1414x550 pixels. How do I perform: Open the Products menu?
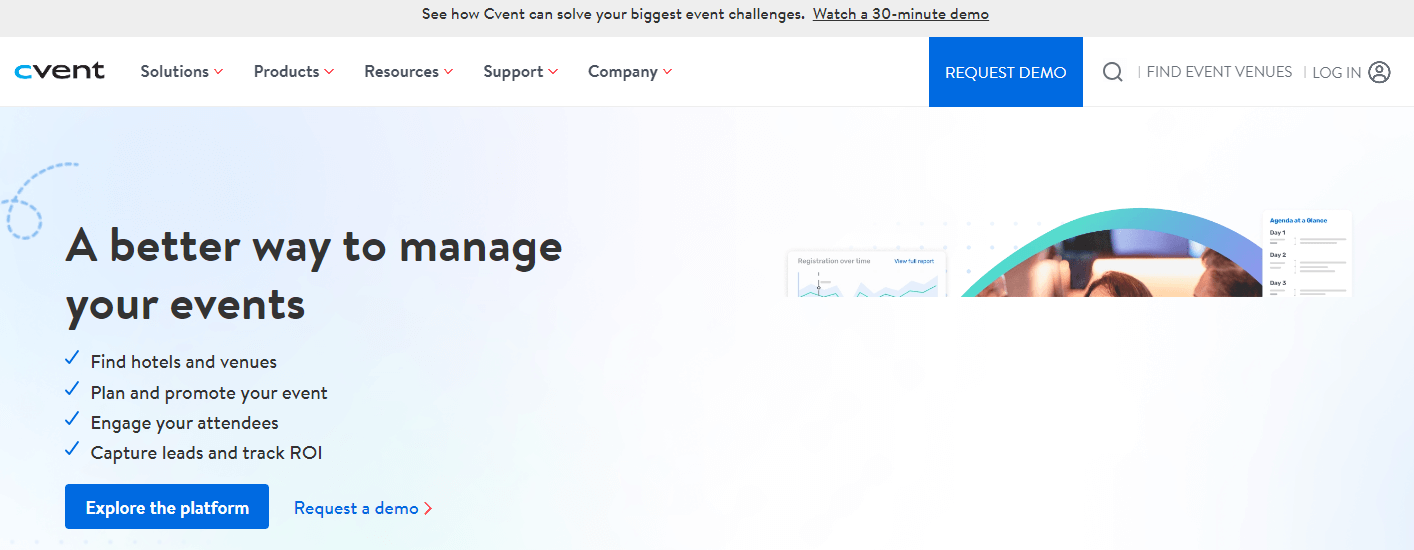[x=294, y=72]
